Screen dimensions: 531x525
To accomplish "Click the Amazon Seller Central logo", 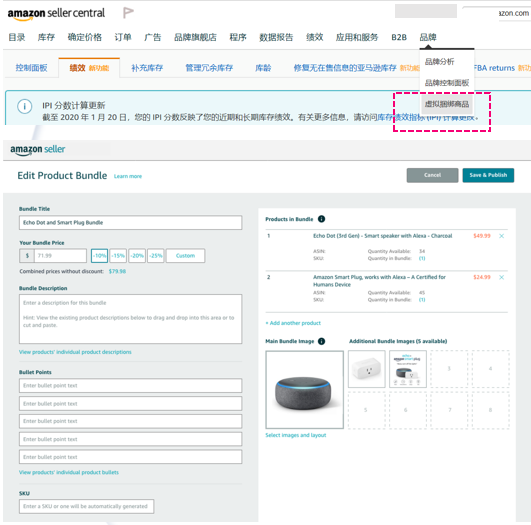I will point(56,14).
